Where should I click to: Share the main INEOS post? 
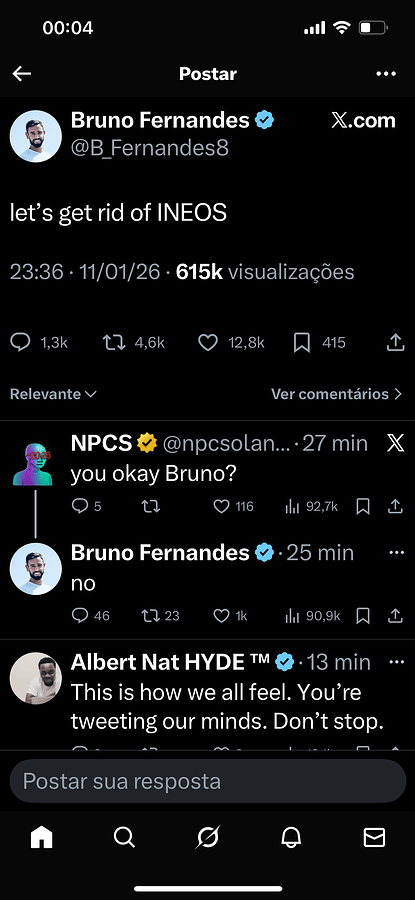[395, 343]
